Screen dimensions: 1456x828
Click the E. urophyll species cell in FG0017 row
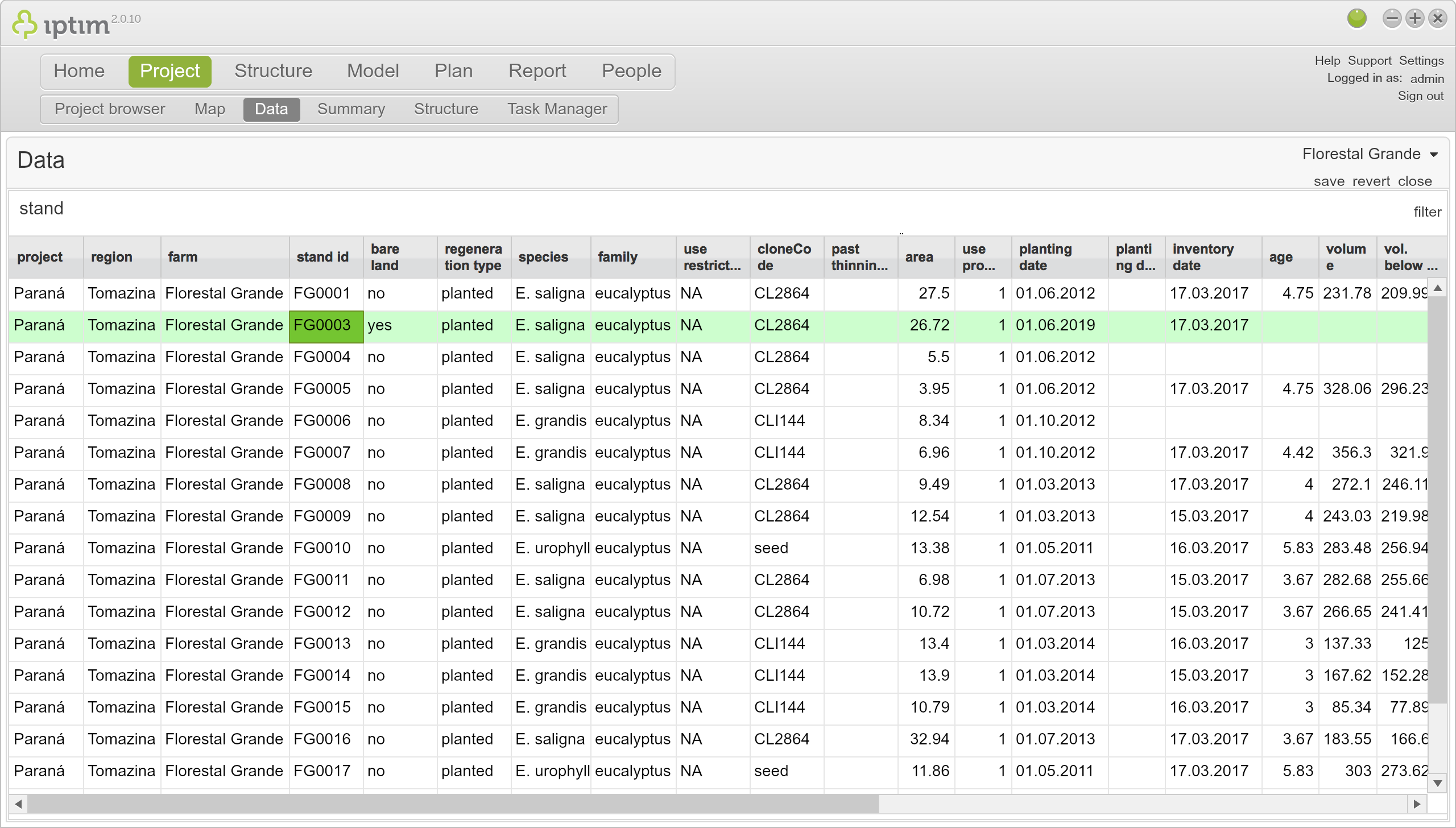(x=551, y=771)
